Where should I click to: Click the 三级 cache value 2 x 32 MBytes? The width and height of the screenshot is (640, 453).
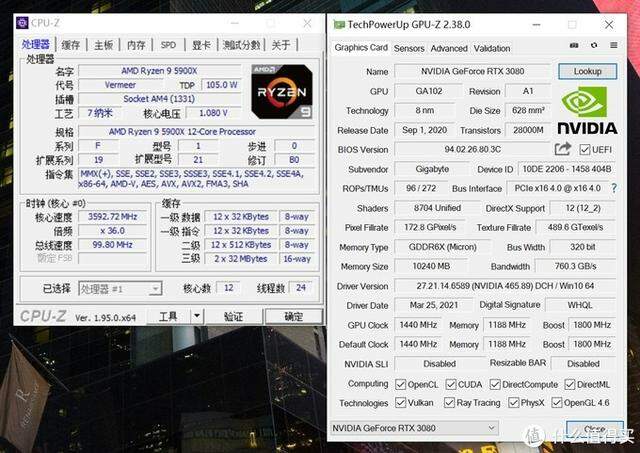[x=241, y=259]
